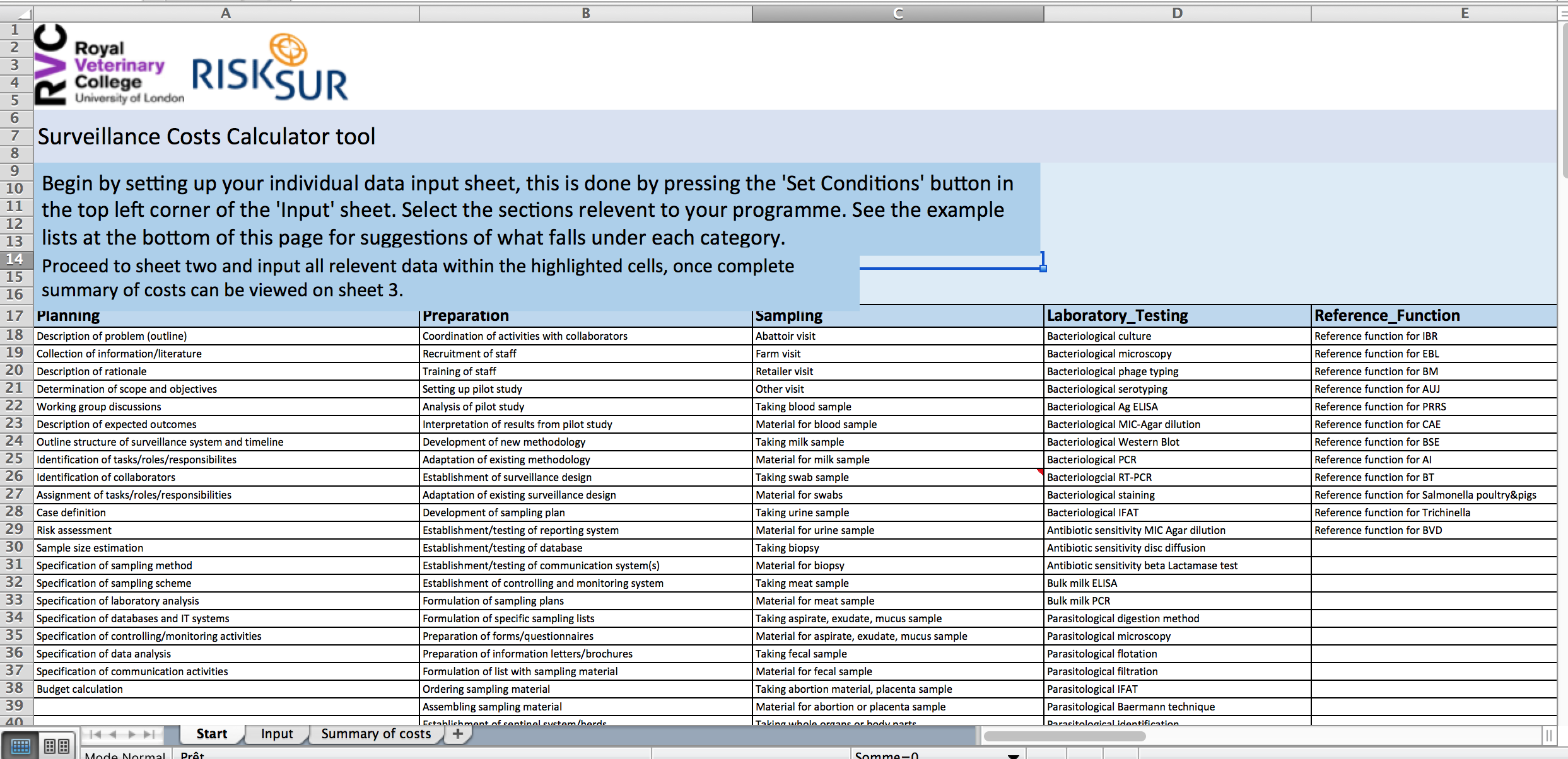Jump to last sheet tab arrow
Image resolution: width=1568 pixels, height=759 pixels.
pyautogui.click(x=149, y=734)
